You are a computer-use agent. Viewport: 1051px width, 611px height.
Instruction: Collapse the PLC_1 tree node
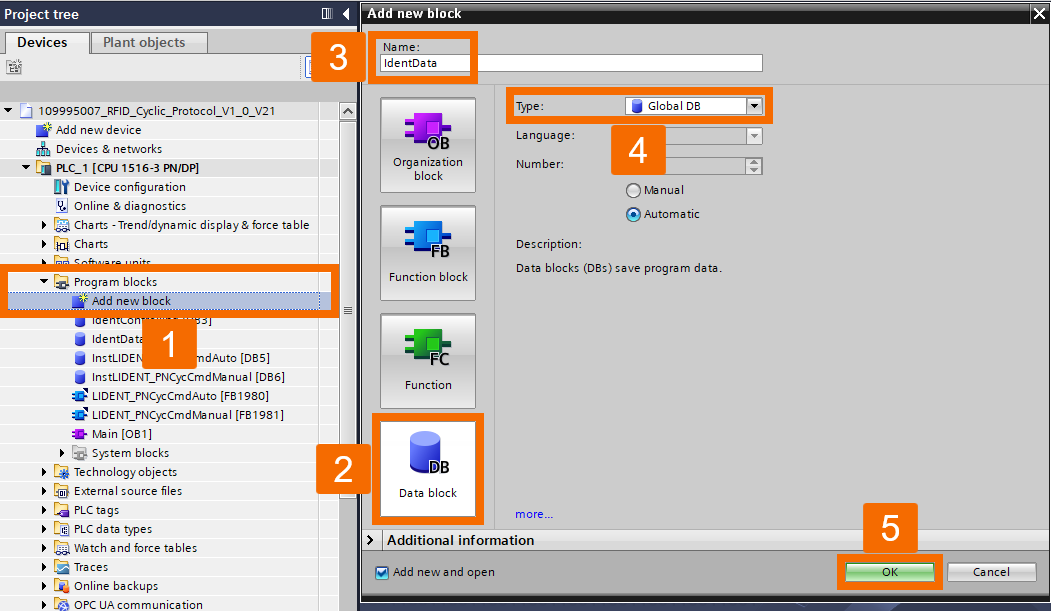25,167
